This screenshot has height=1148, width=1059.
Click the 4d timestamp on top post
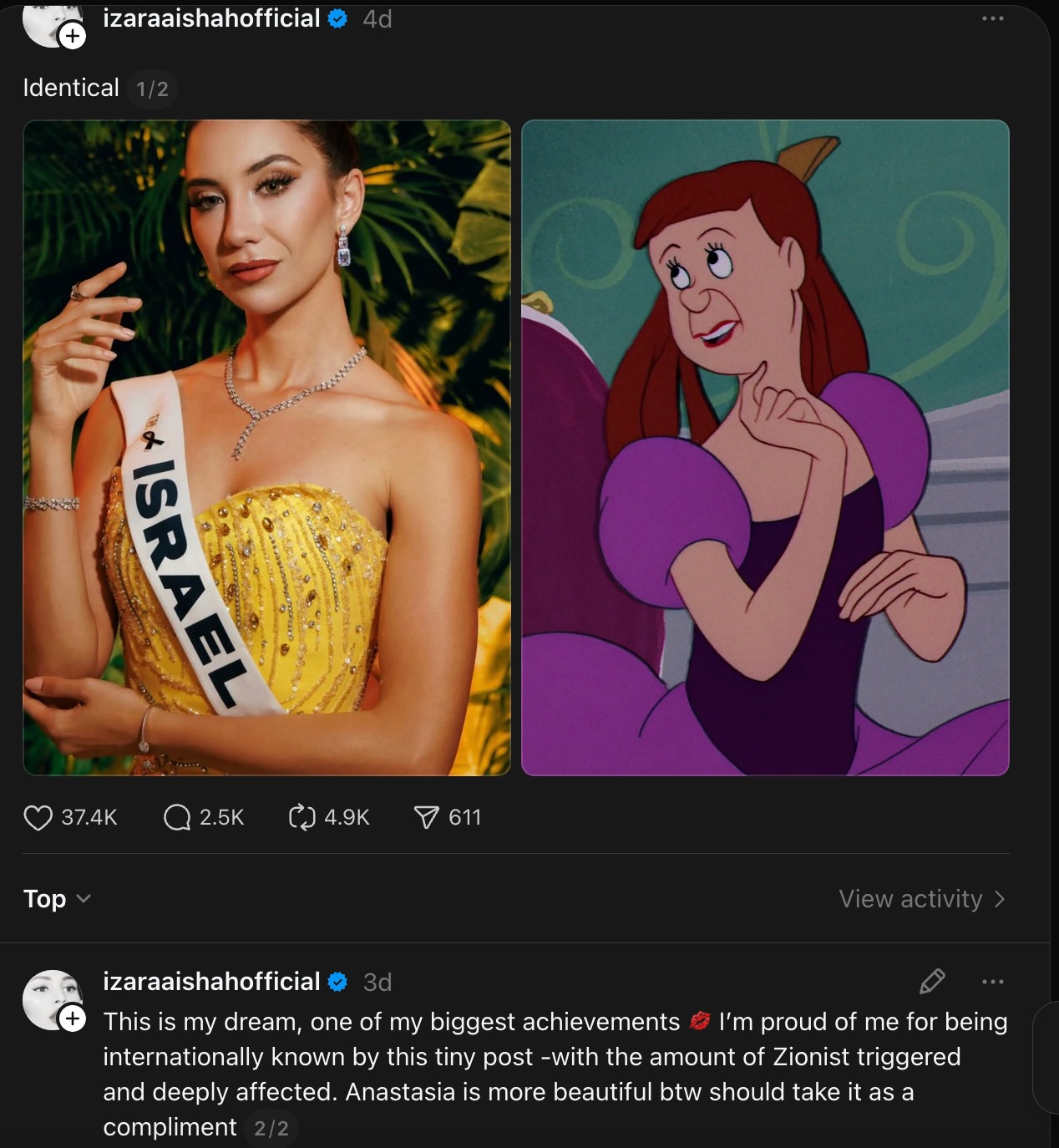(377, 18)
